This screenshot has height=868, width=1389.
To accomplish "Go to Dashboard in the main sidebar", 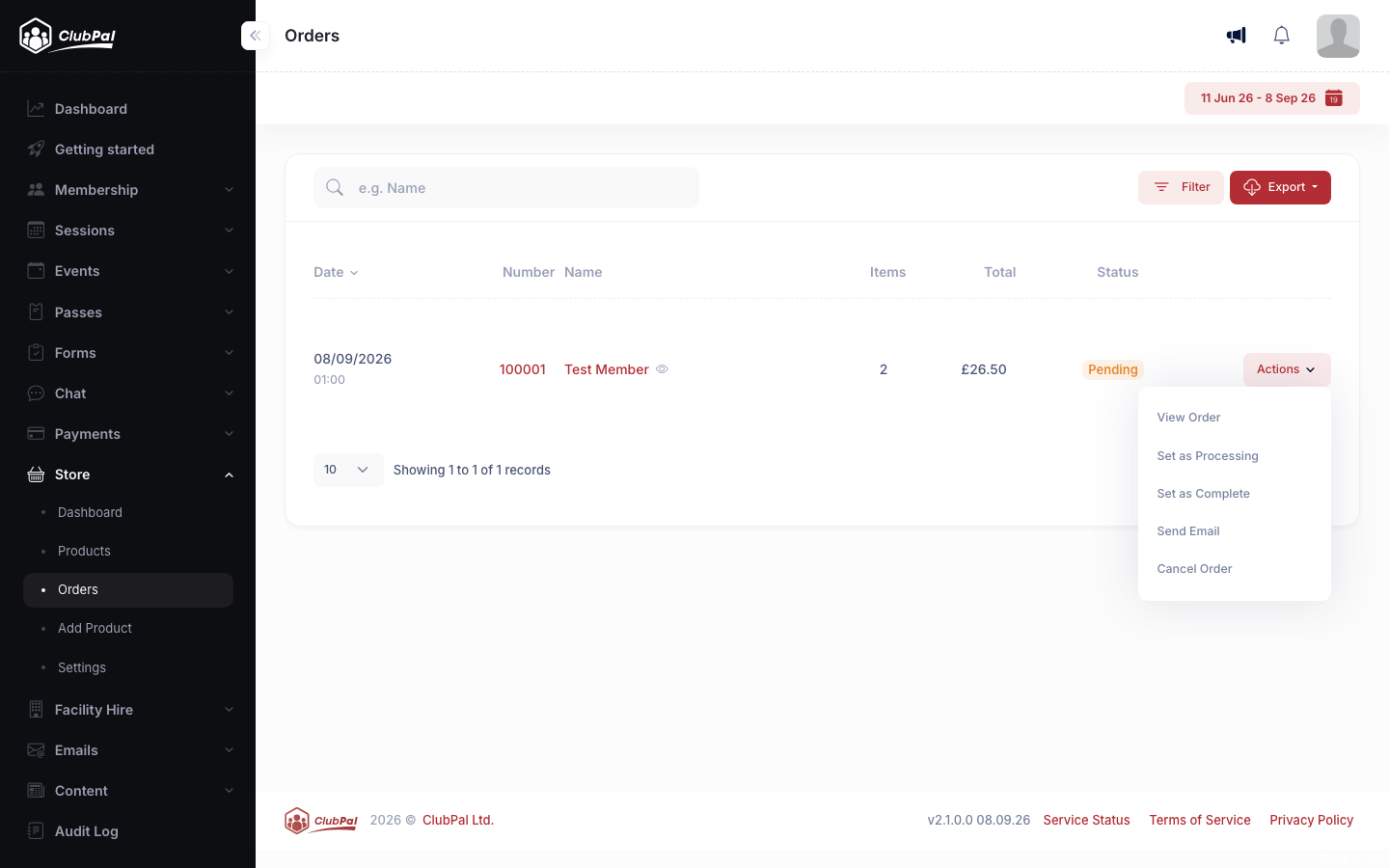I will click(127, 109).
